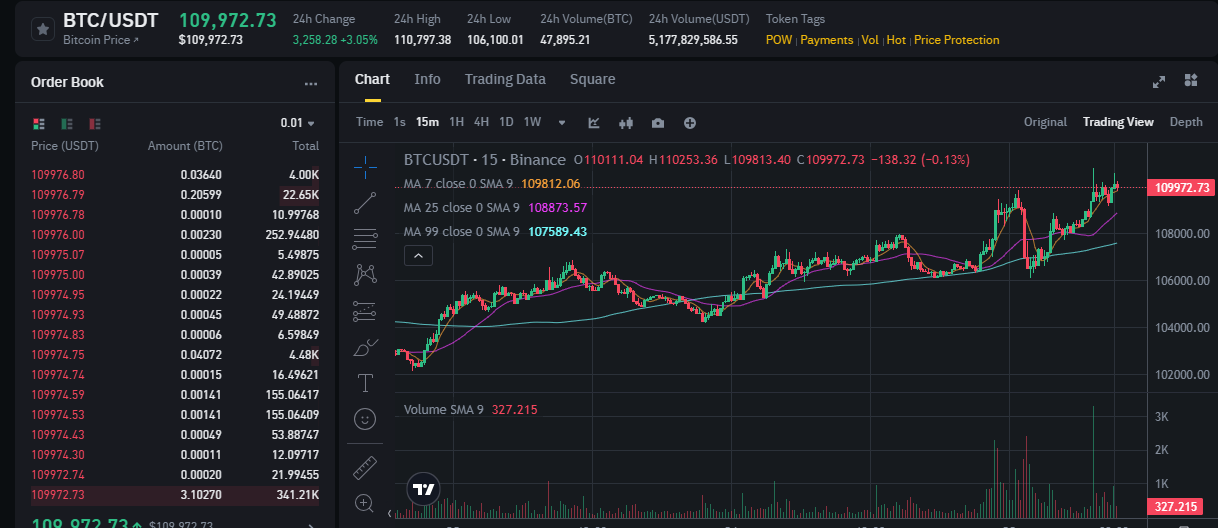Open more time intervals dropdown arrow
The image size is (1218, 528).
tap(562, 122)
